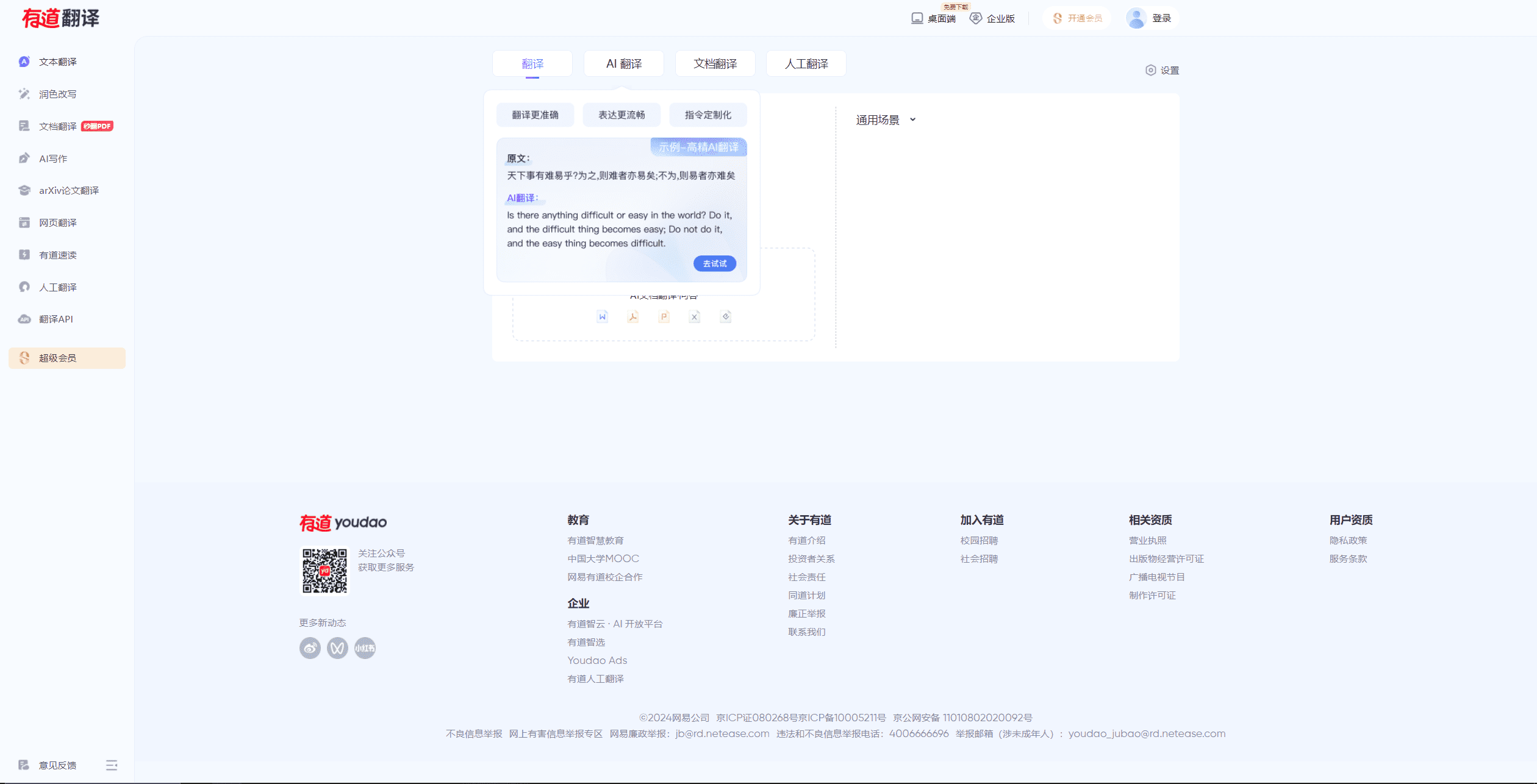
Task: Expand the 通用场景 dropdown
Action: [886, 120]
